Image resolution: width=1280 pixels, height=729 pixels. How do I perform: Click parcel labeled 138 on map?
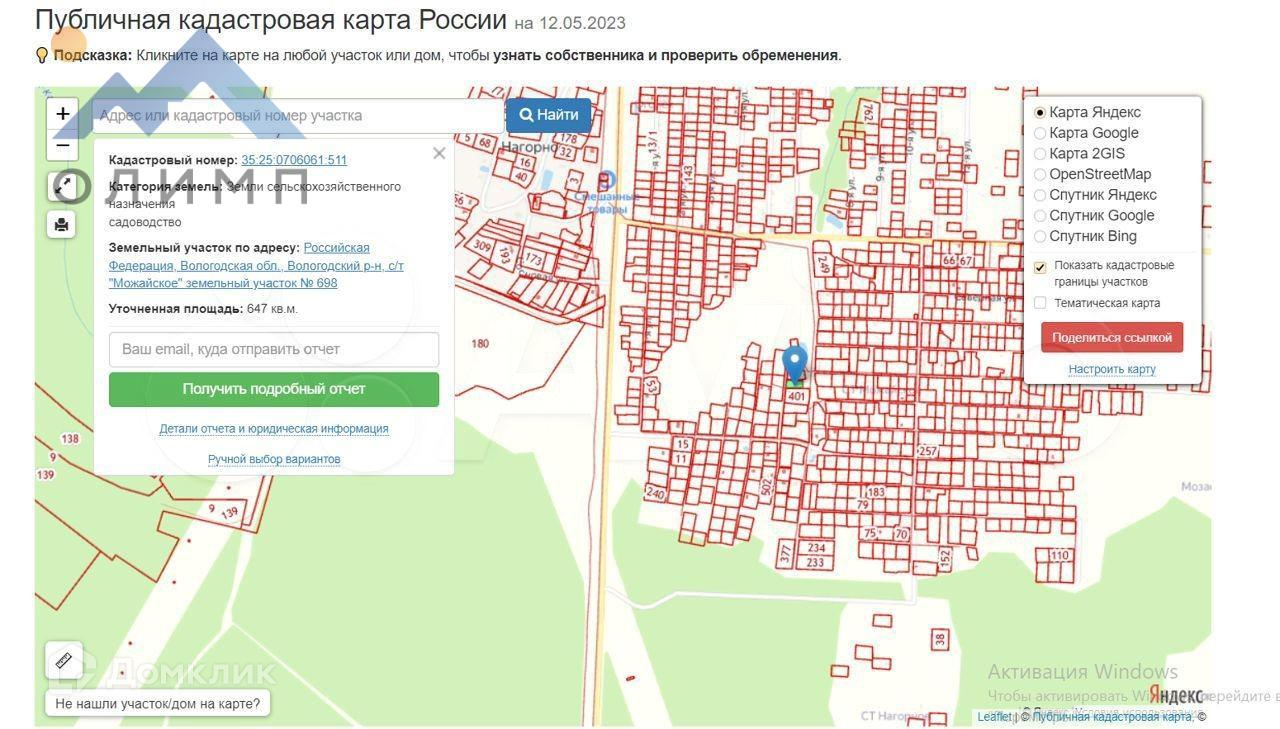70,439
